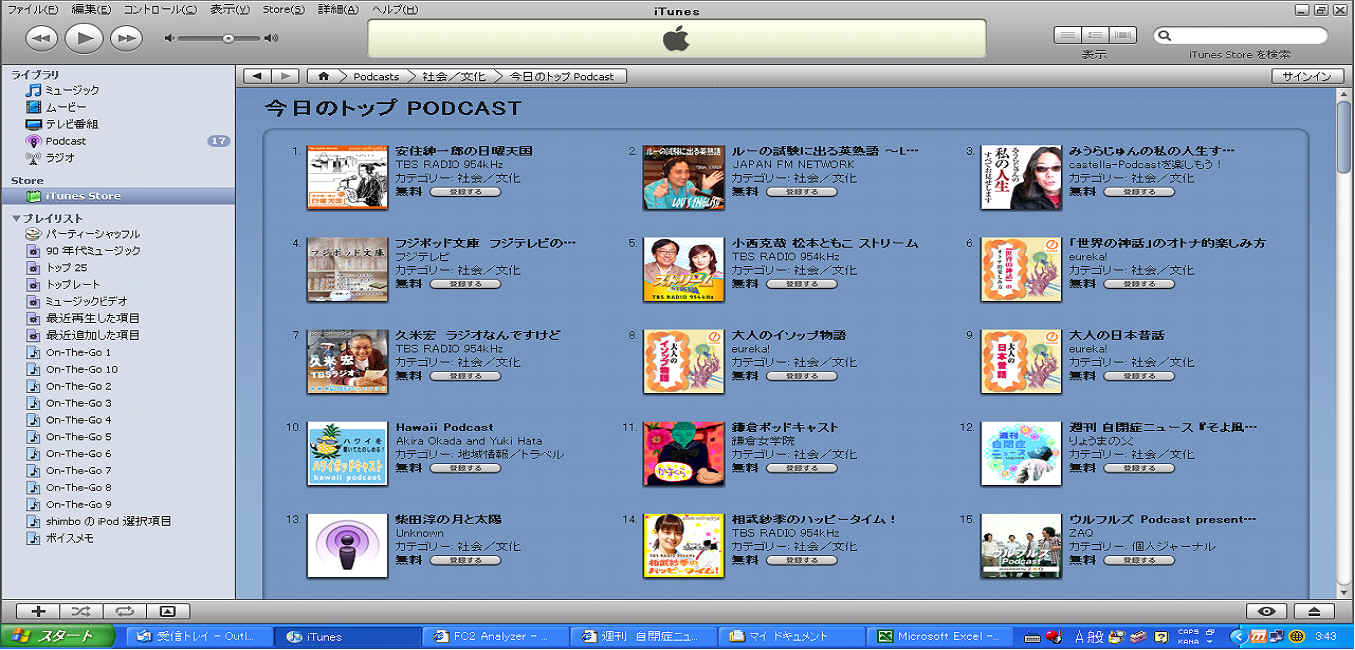Open 大人の日本昔話 podcast artwork
1355x650 pixels.
pos(1021,361)
